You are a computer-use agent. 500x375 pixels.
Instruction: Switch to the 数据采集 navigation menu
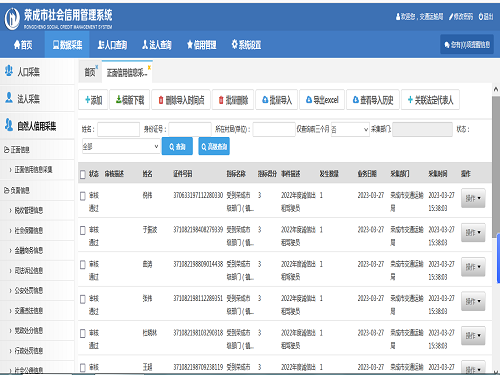click(67, 44)
